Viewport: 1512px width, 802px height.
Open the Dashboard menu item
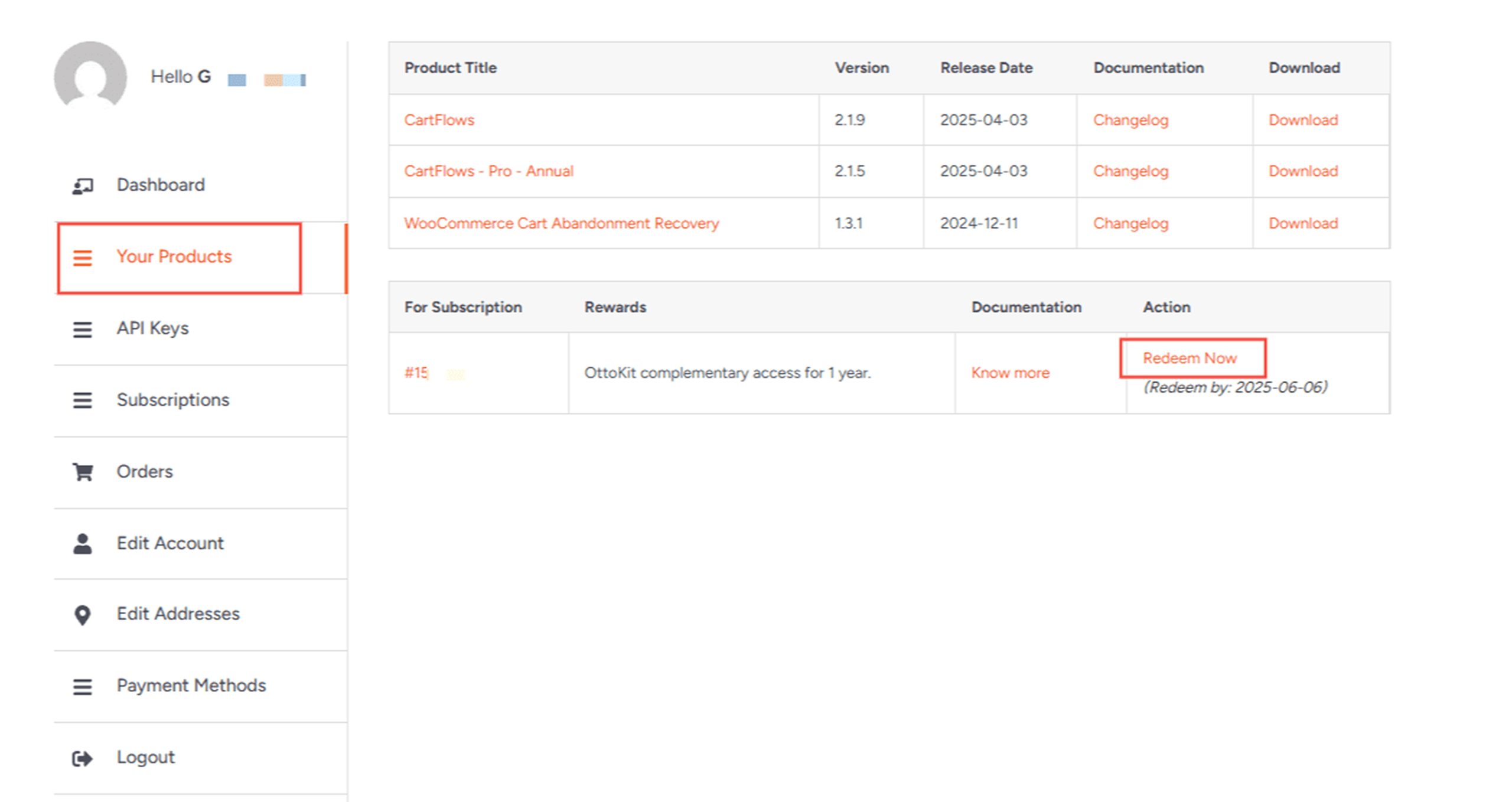(x=161, y=185)
